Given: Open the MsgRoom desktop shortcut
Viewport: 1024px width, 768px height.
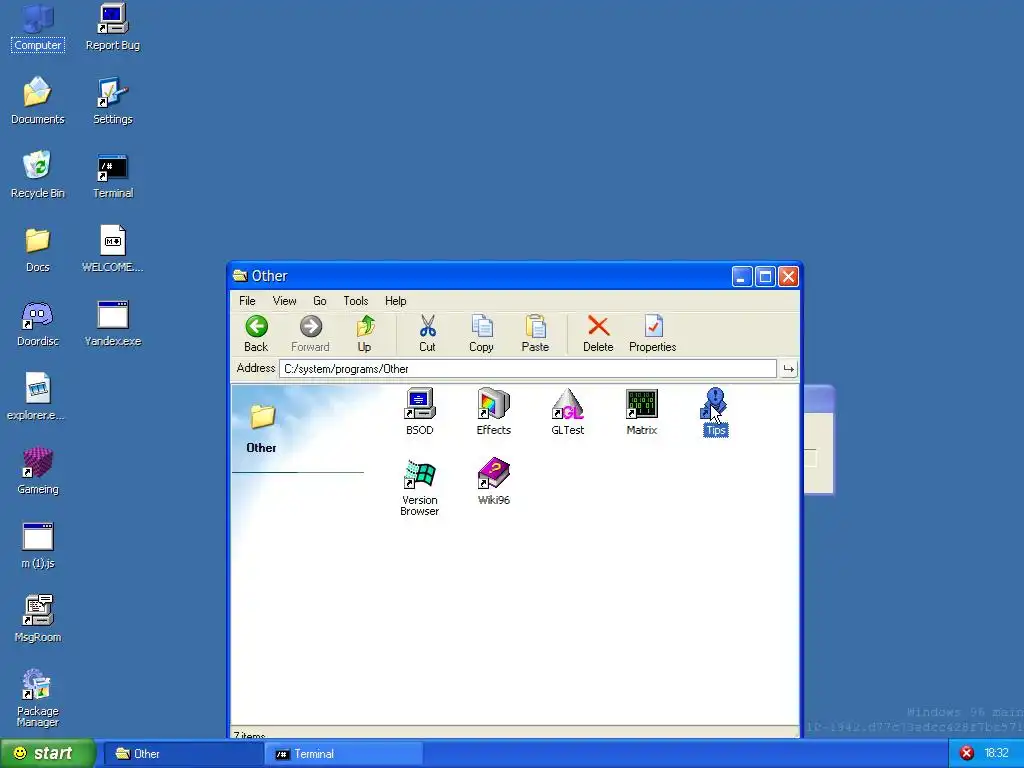Looking at the screenshot, I should 37,619.
